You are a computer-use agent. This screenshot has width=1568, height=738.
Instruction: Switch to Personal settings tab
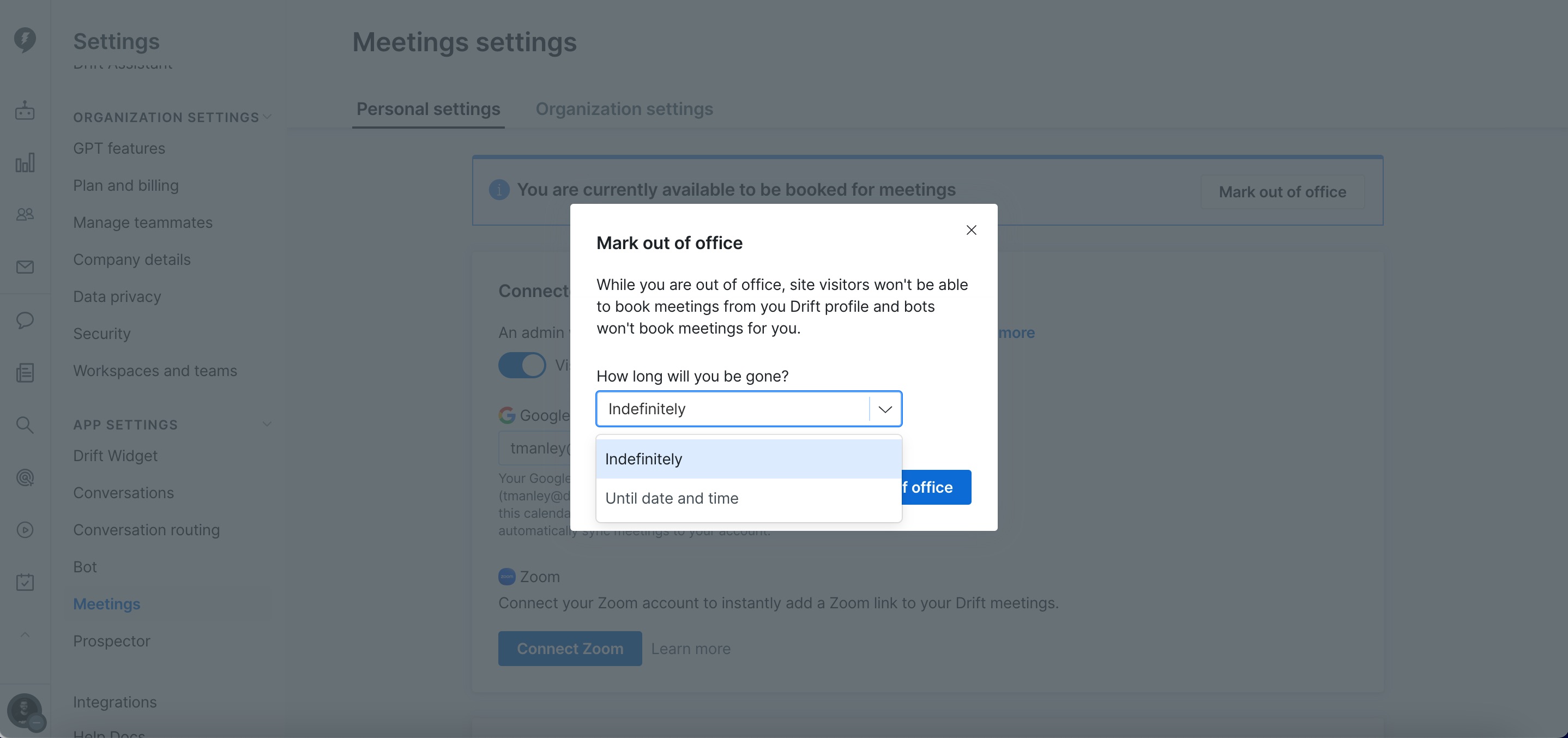[428, 110]
